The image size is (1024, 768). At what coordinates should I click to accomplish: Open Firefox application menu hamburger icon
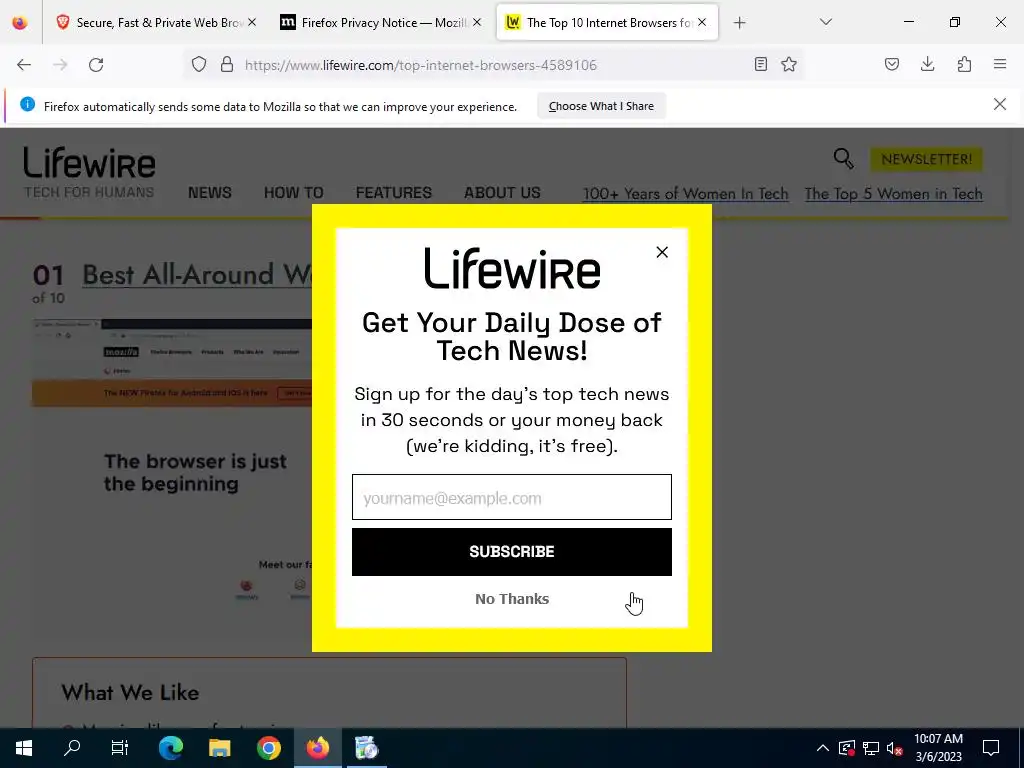(1000, 64)
